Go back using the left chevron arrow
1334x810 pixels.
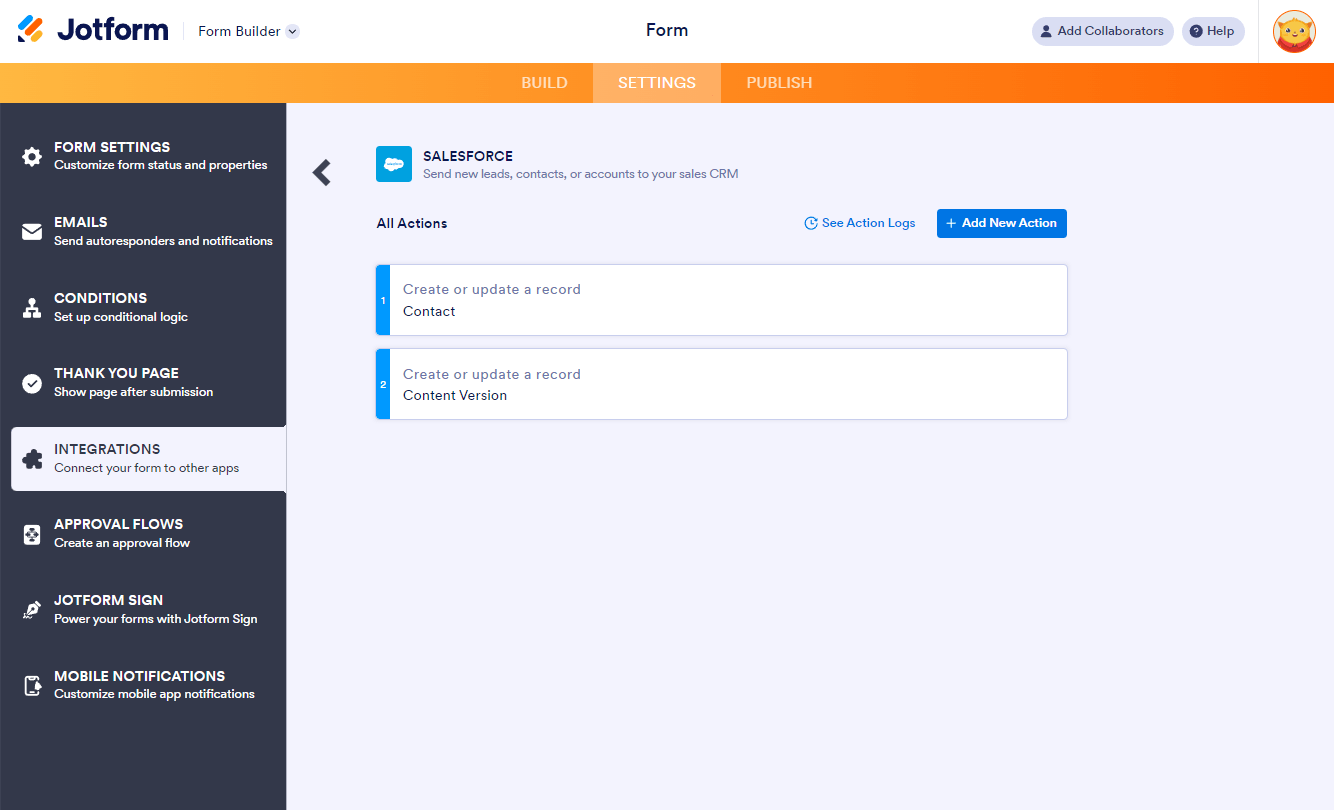[321, 172]
